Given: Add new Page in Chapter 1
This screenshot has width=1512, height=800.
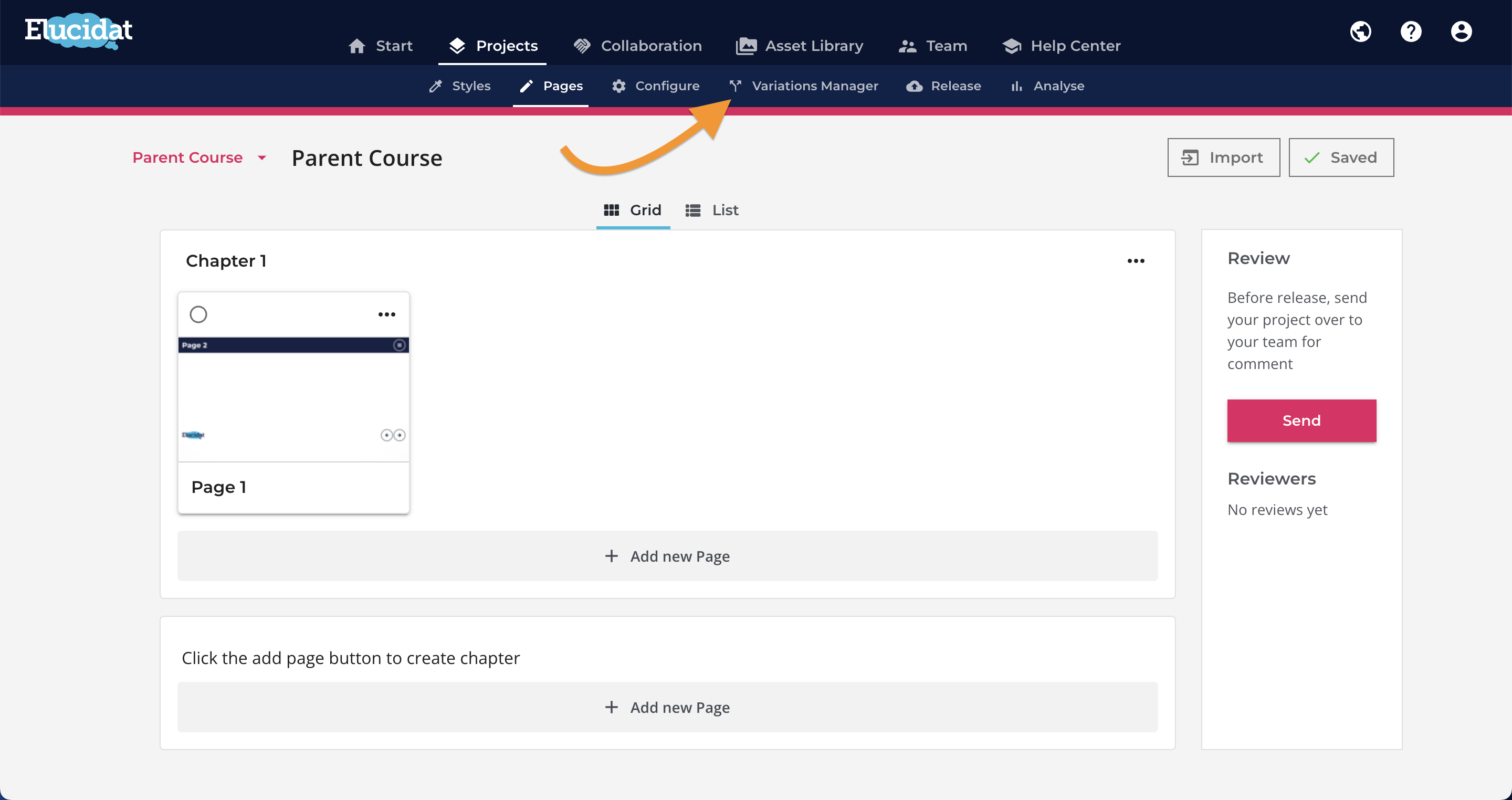Looking at the screenshot, I should pos(667,556).
